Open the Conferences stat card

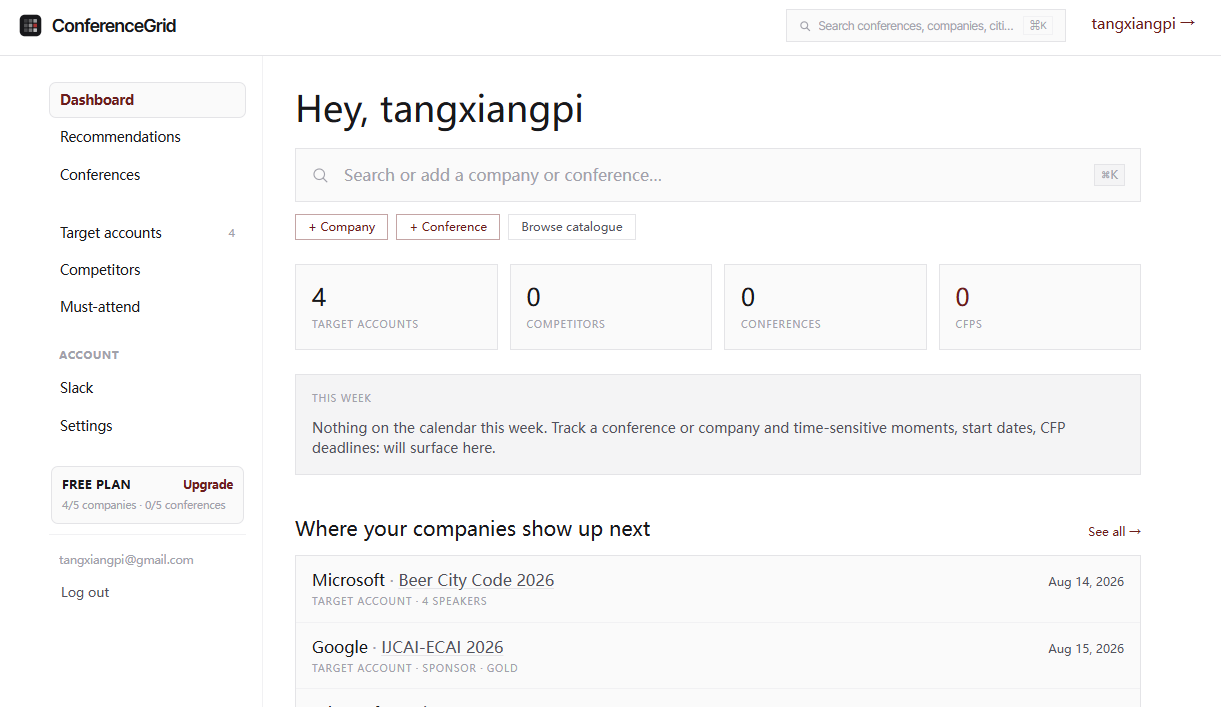click(x=825, y=307)
